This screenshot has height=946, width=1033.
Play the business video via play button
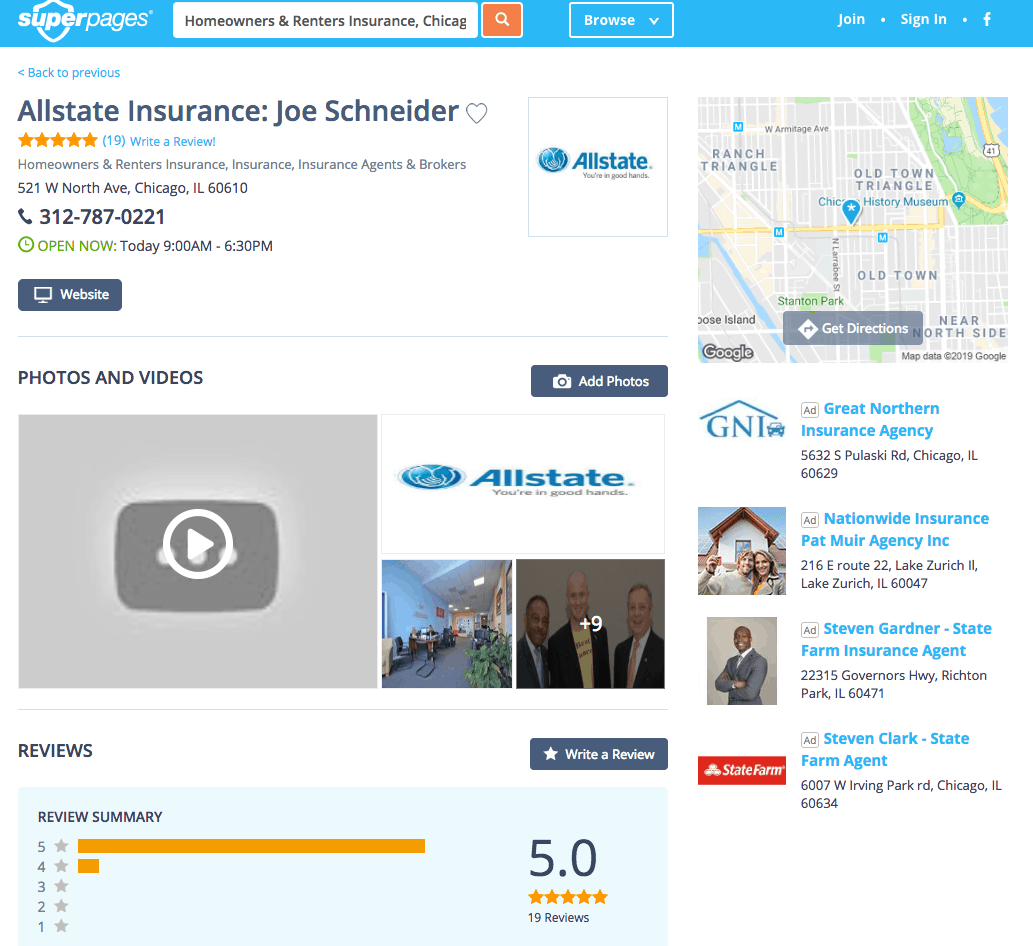coord(197,543)
